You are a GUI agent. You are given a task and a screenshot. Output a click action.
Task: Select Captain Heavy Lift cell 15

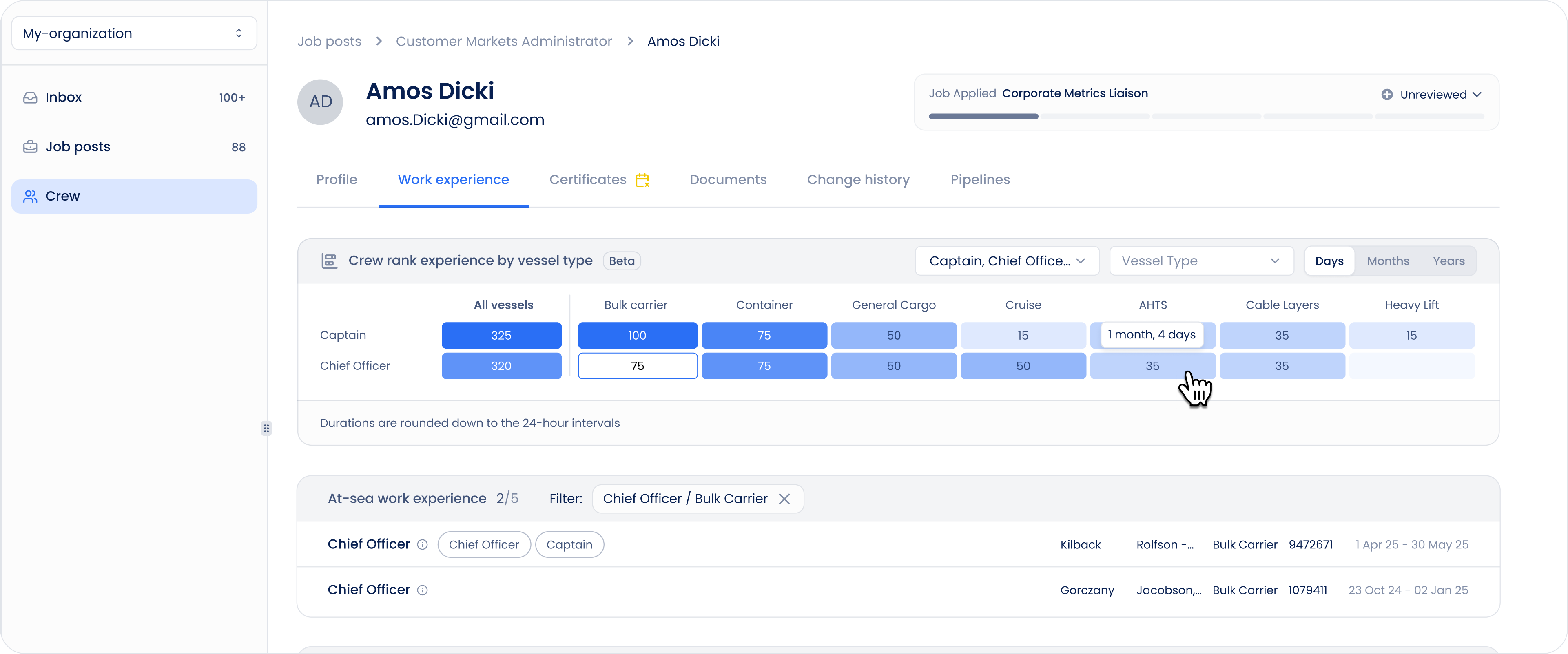1411,335
